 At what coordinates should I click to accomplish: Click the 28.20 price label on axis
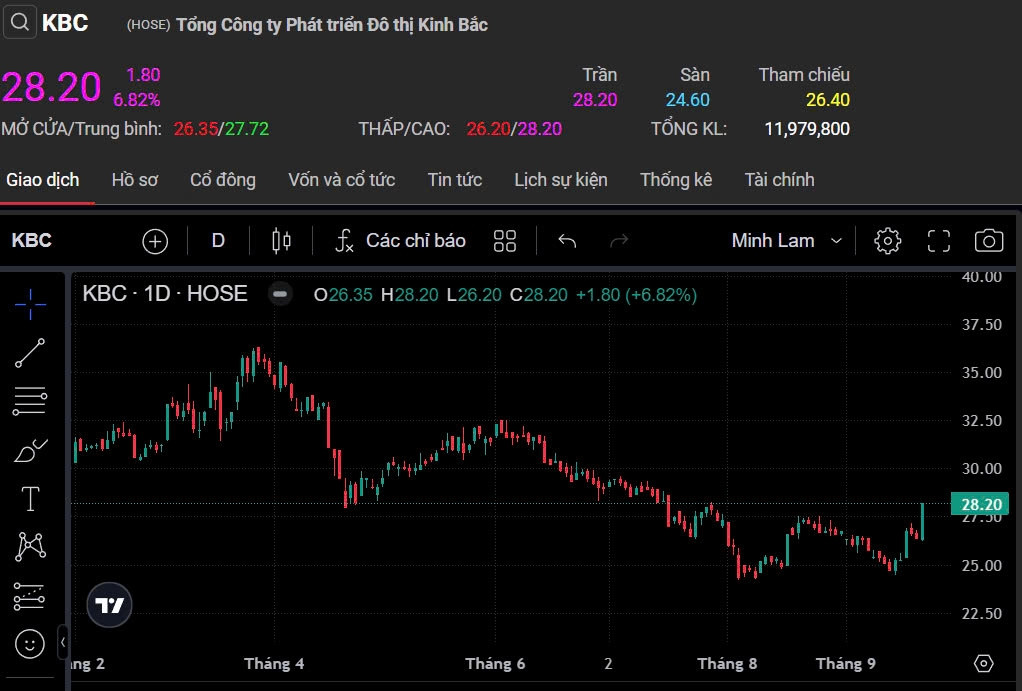980,504
